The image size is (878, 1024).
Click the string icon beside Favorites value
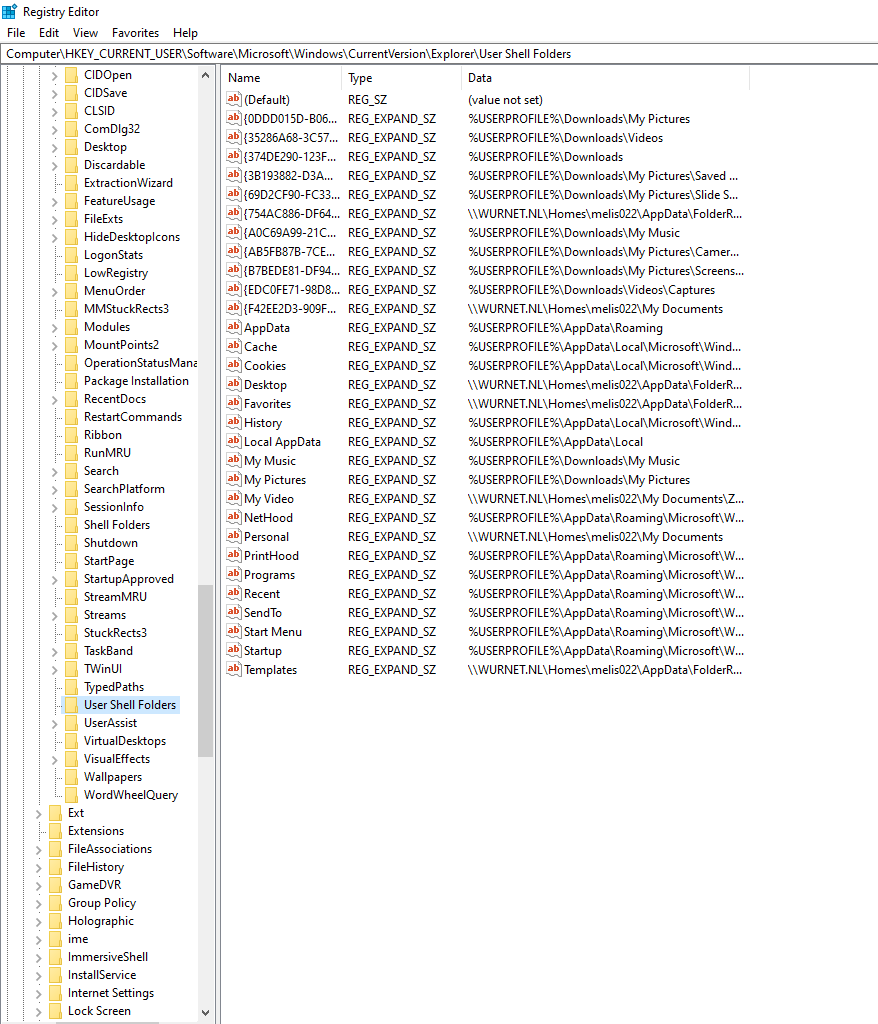234,402
